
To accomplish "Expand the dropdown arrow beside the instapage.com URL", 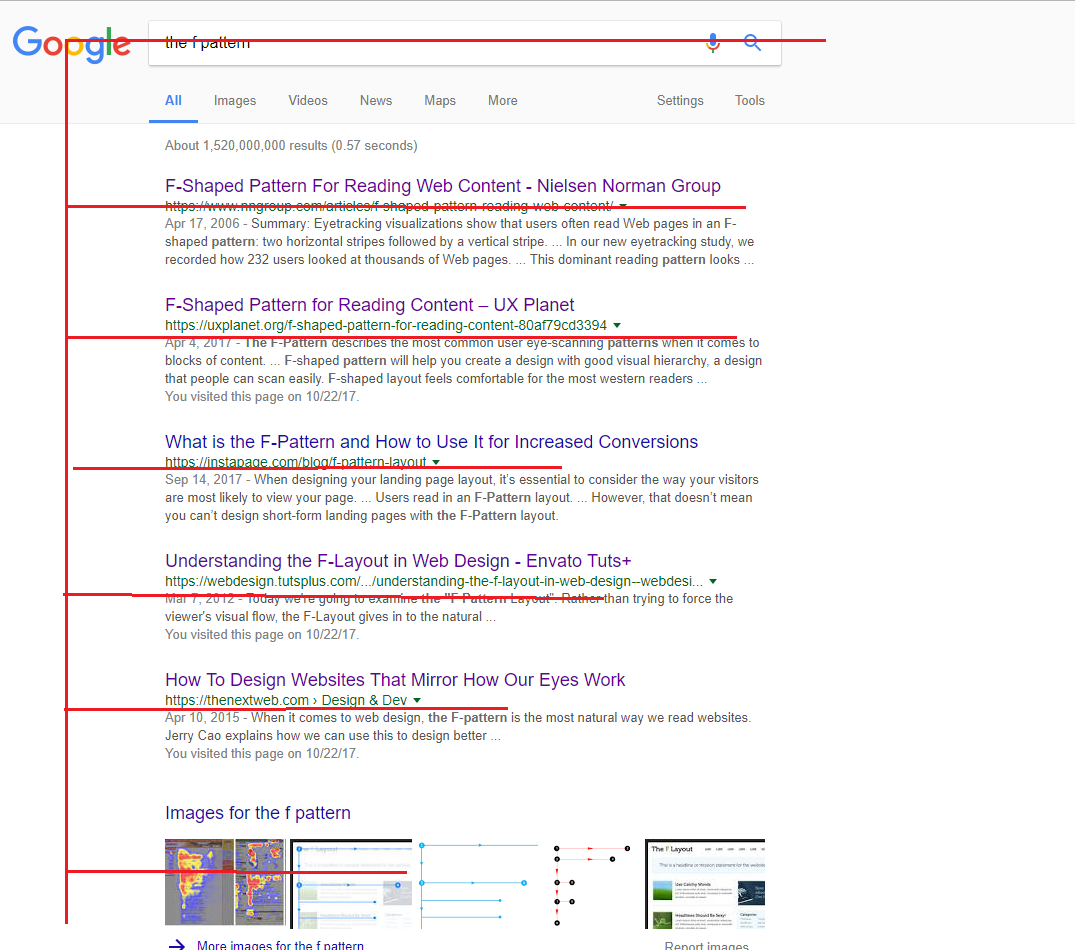I will pos(436,462).
